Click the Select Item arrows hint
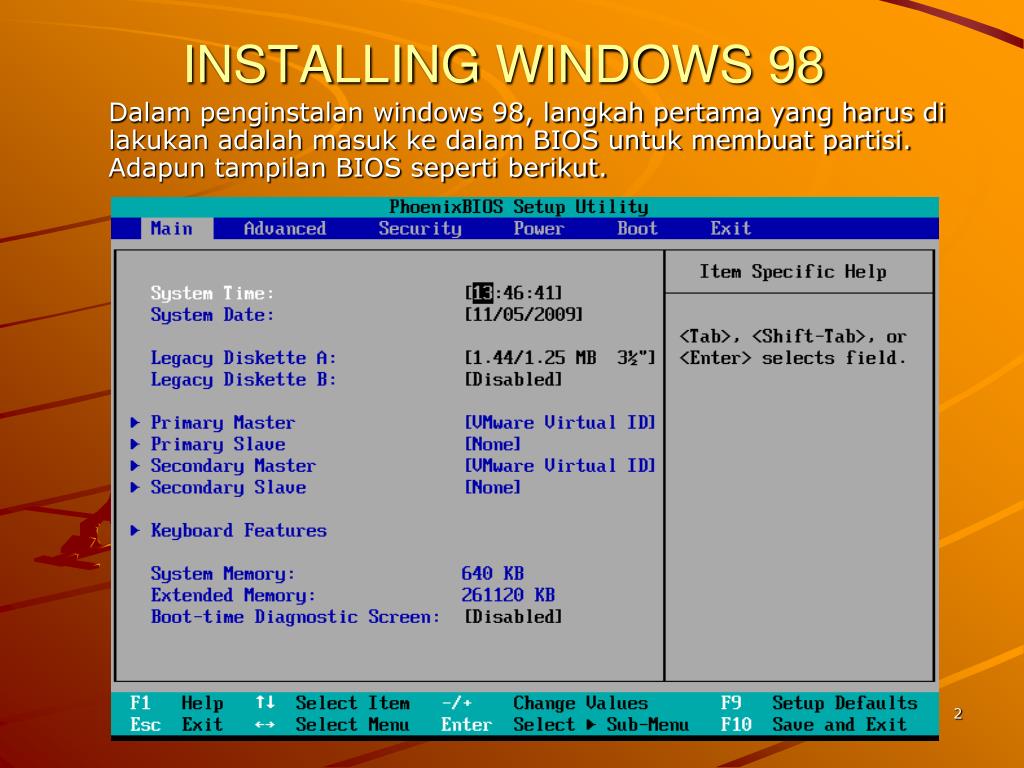The width and height of the screenshot is (1024, 768). pyautogui.click(x=332, y=703)
